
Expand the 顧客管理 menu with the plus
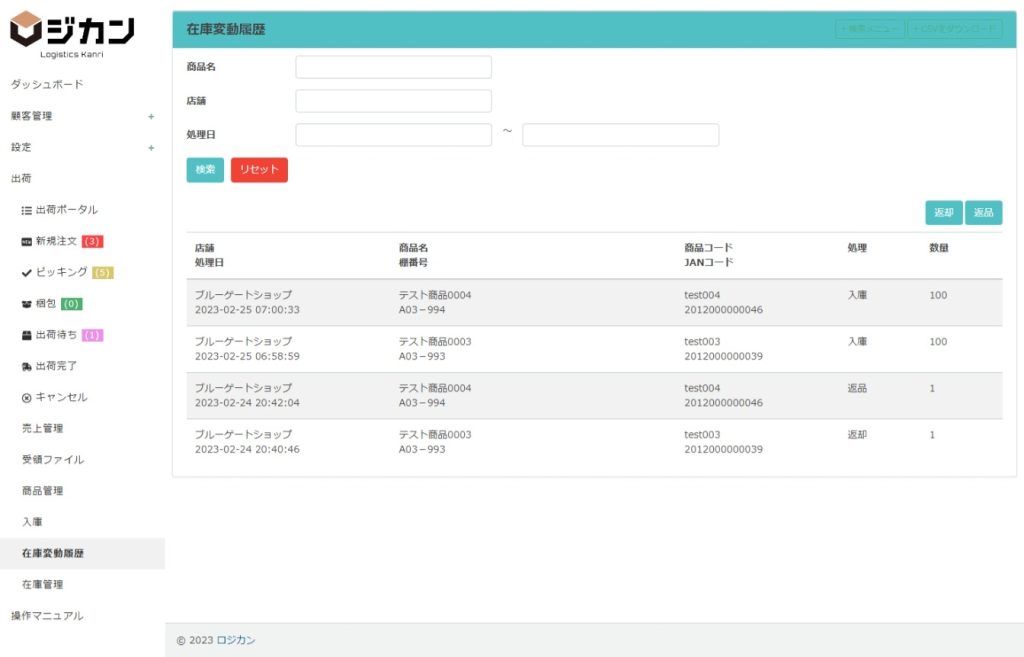pyautogui.click(x=151, y=117)
